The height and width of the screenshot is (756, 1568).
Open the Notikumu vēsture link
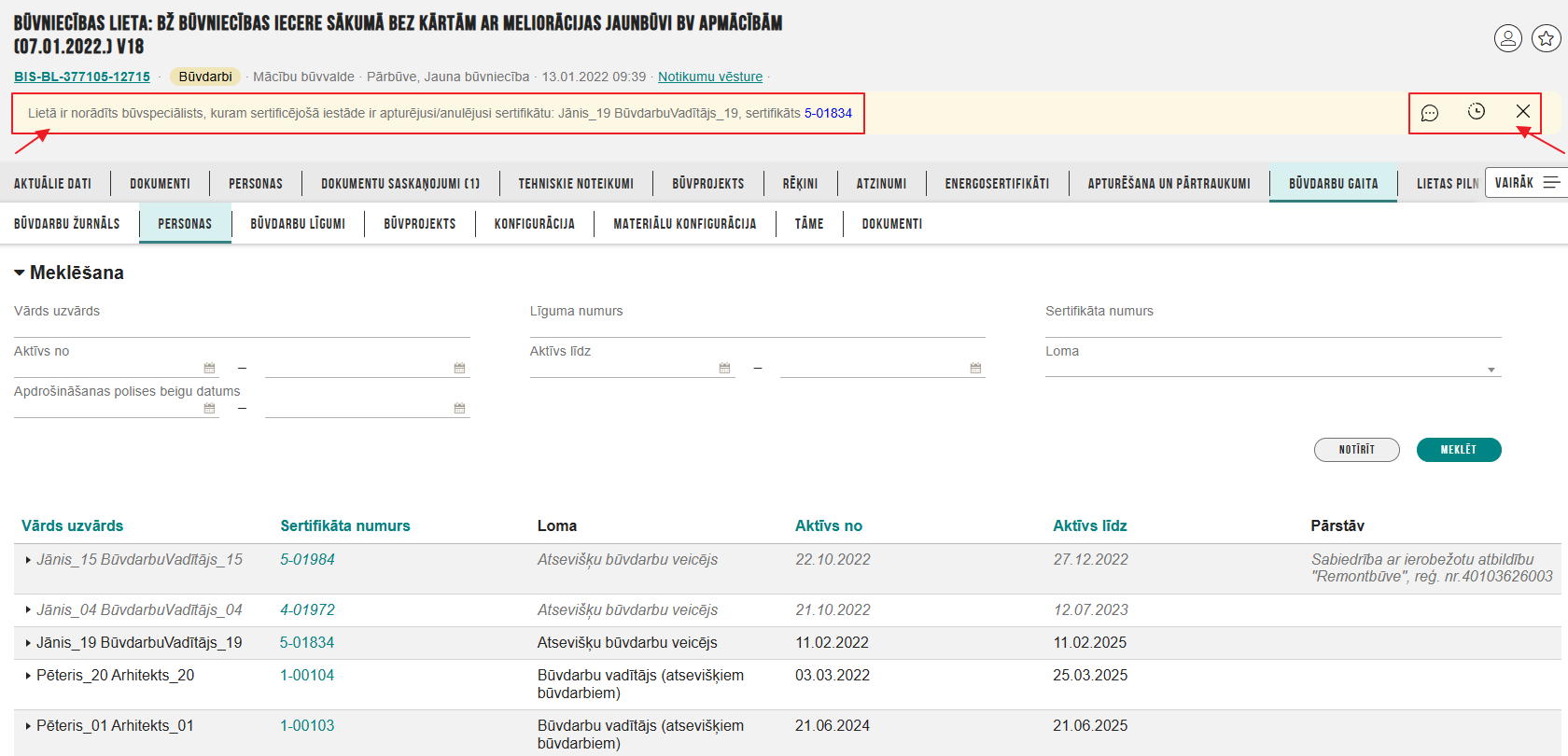pyautogui.click(x=710, y=77)
